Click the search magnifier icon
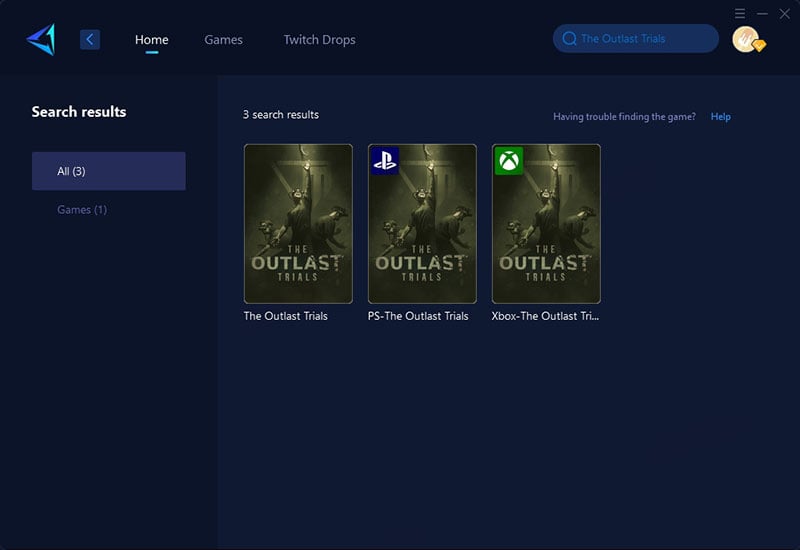The height and width of the screenshot is (550, 800). [x=569, y=38]
